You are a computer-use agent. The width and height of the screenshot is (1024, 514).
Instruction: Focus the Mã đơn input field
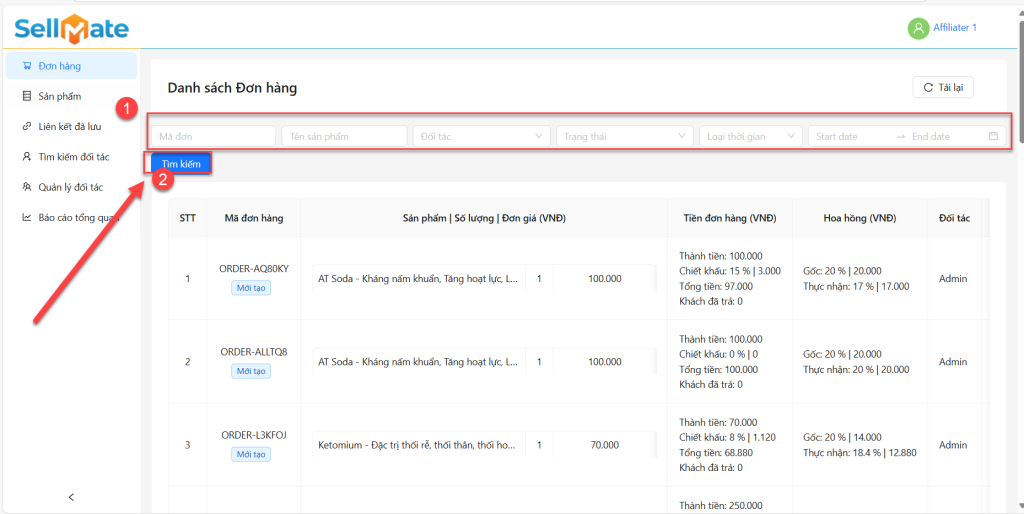click(x=213, y=136)
